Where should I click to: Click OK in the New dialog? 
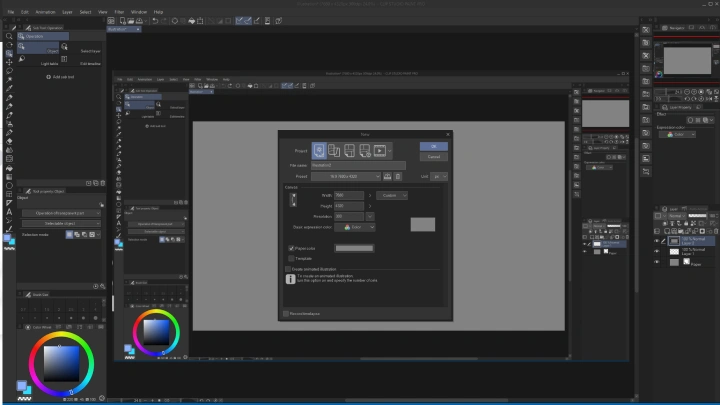tap(433, 146)
